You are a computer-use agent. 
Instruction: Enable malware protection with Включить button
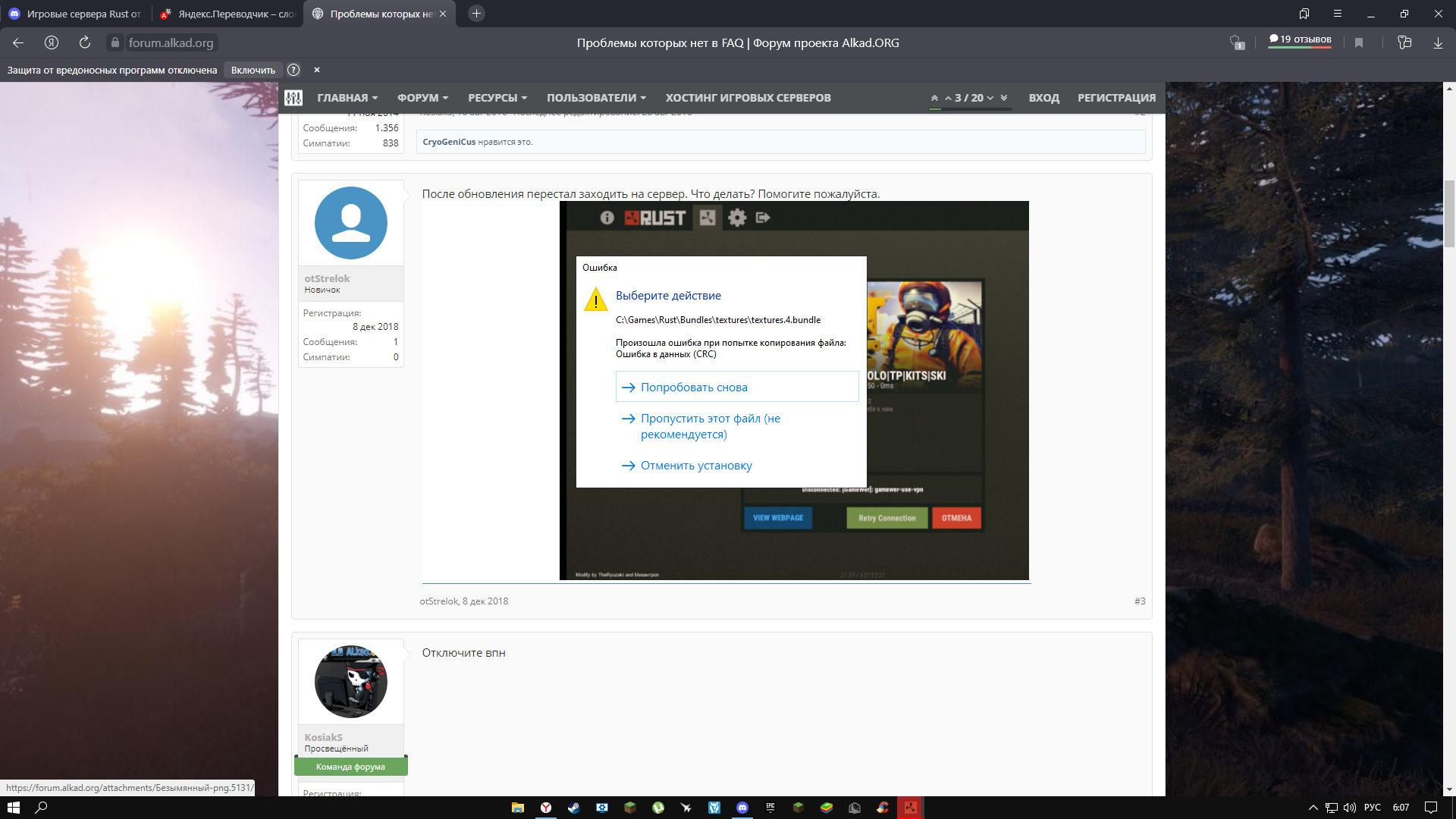(x=253, y=70)
